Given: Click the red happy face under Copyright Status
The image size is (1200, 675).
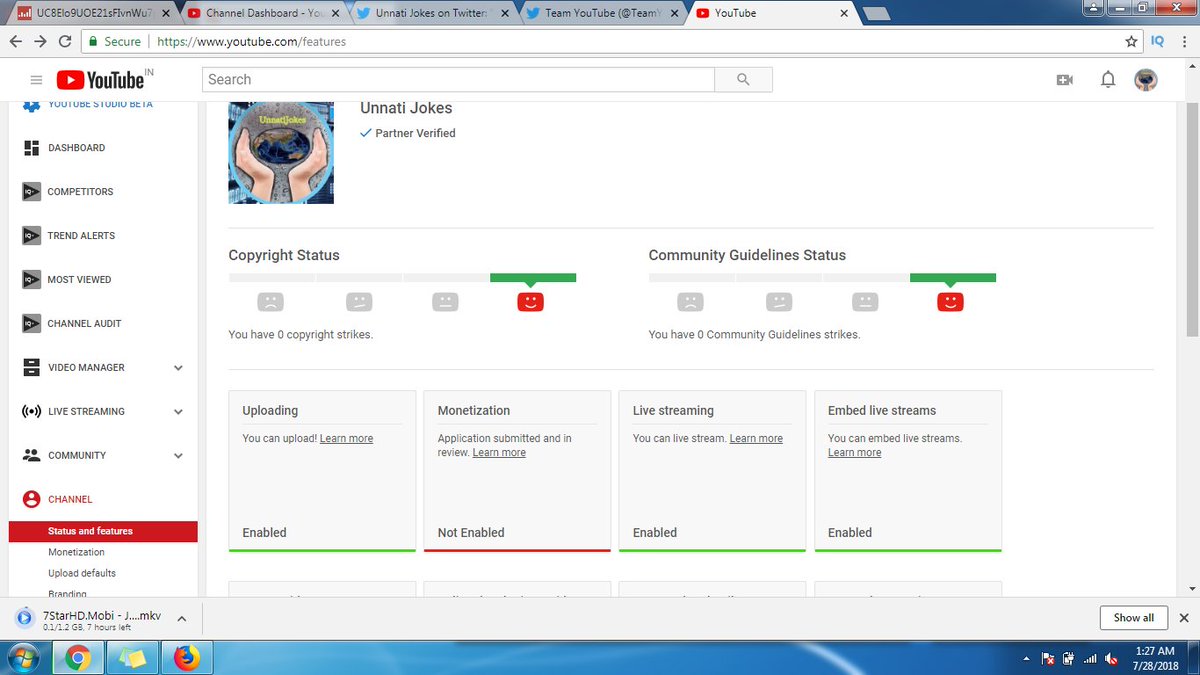Looking at the screenshot, I should tap(530, 301).
